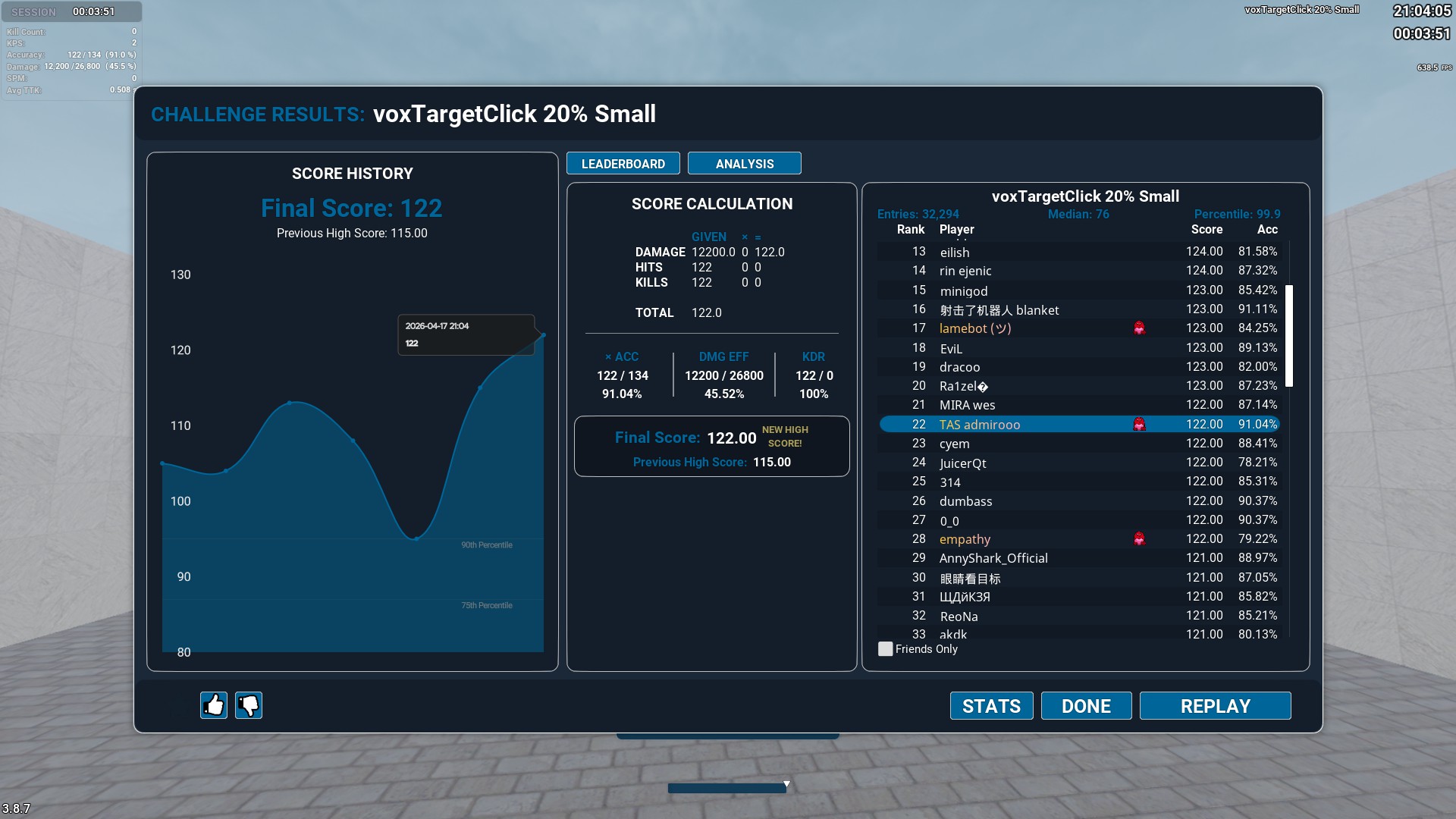This screenshot has height=819, width=1456.
Task: Click the leaderboard vertical scrollbar
Action: [1289, 335]
